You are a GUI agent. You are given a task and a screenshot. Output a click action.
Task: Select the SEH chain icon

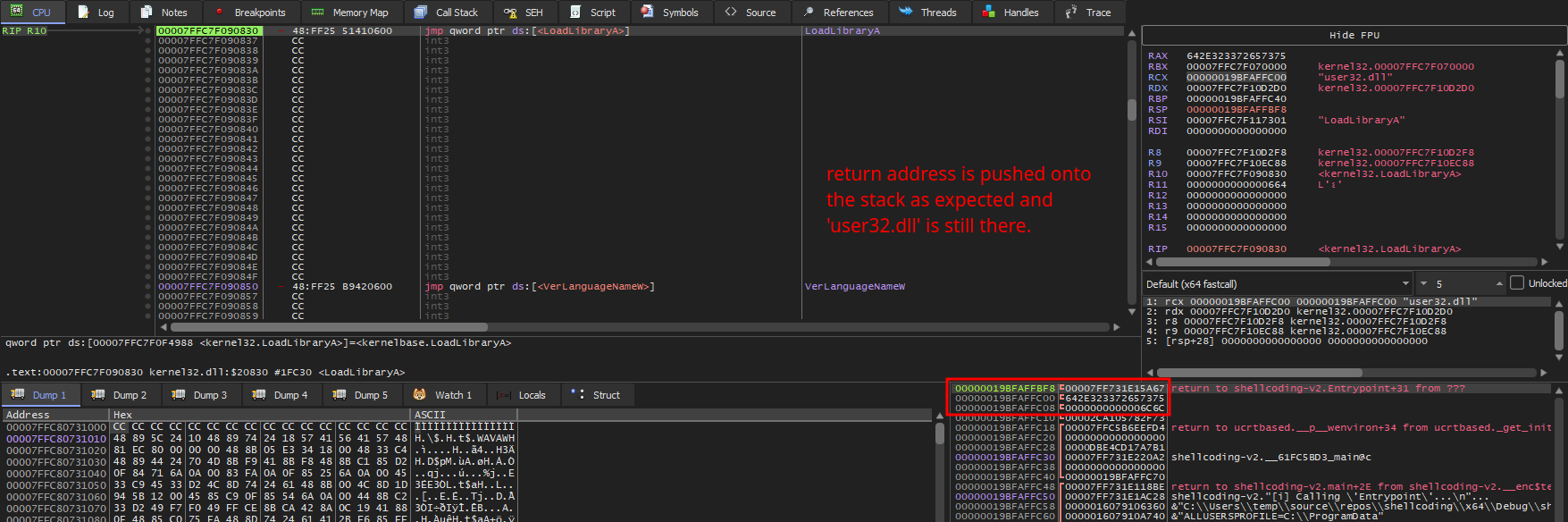pyautogui.click(x=510, y=13)
